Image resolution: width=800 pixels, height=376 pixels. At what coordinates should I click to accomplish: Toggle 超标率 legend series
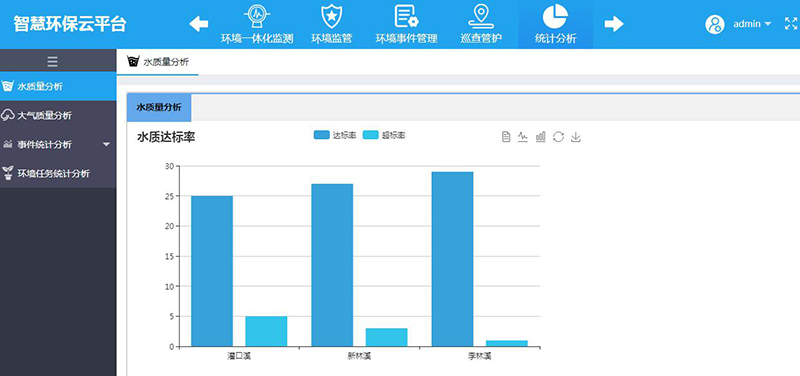click(x=384, y=135)
